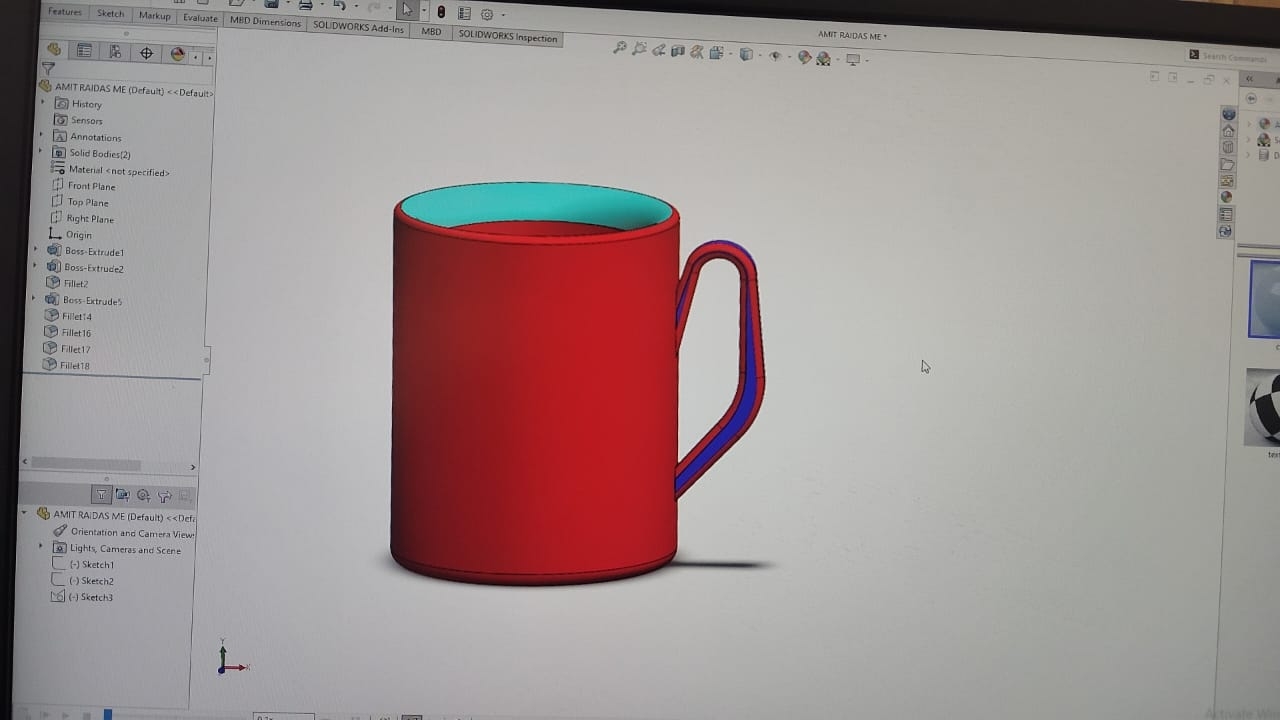Toggle the Hide/Show Items eye icon
The height and width of the screenshot is (720, 1280).
point(774,56)
